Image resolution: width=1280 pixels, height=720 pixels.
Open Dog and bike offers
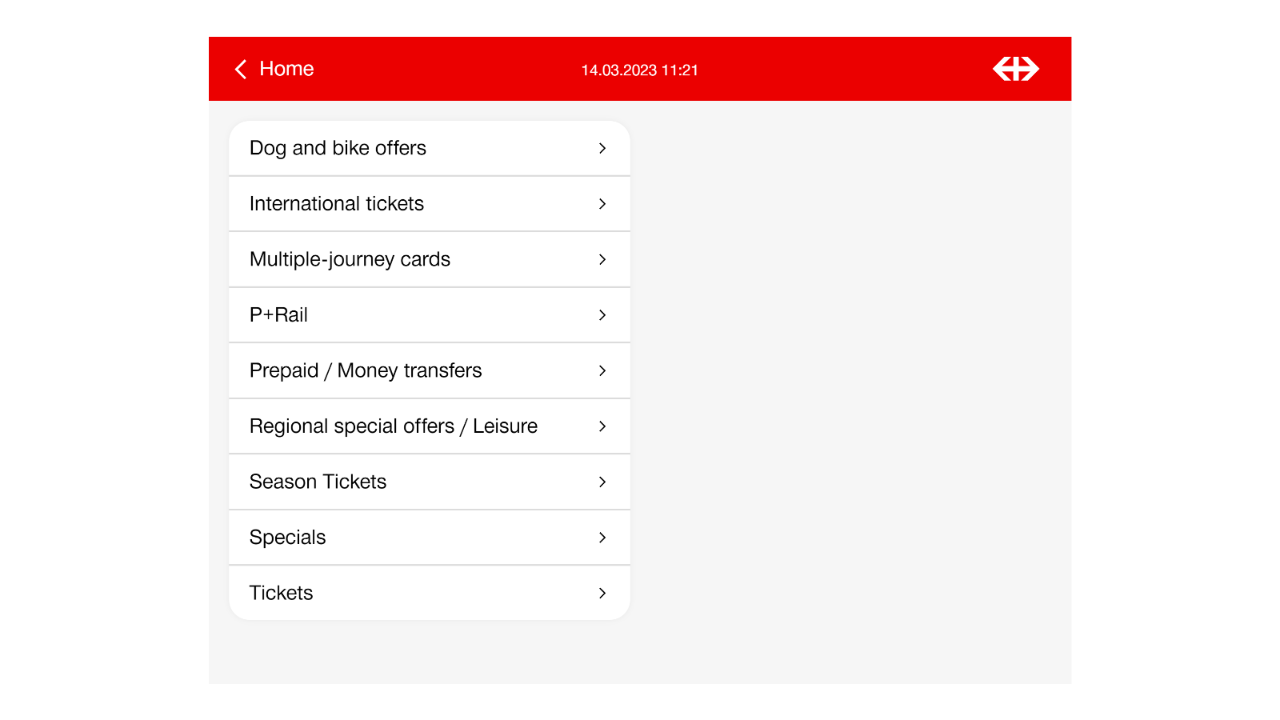(x=338, y=148)
